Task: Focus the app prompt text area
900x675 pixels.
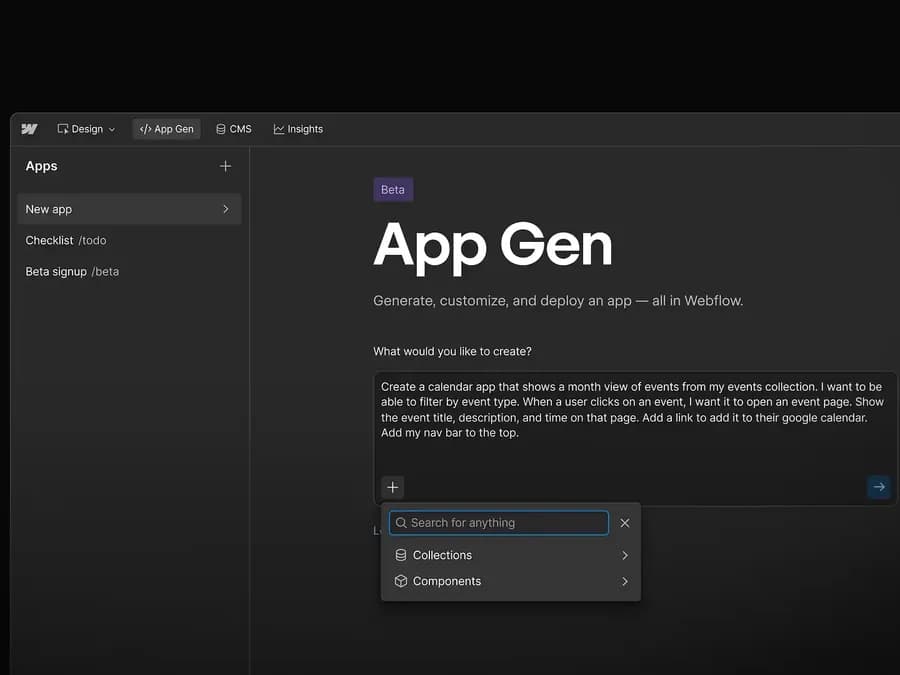Action: (635, 438)
